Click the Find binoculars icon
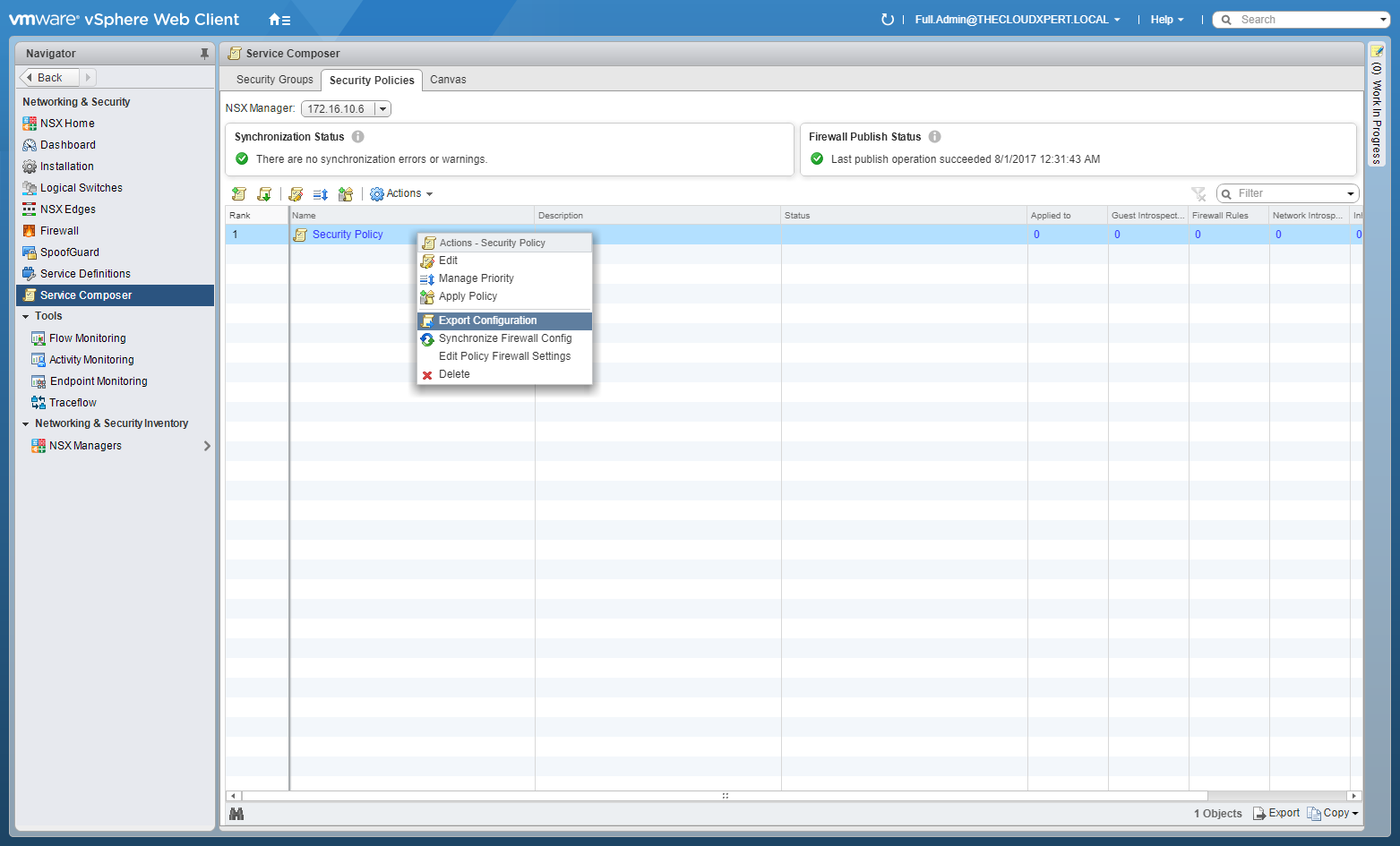Viewport: 1400px width, 846px height. (236, 814)
